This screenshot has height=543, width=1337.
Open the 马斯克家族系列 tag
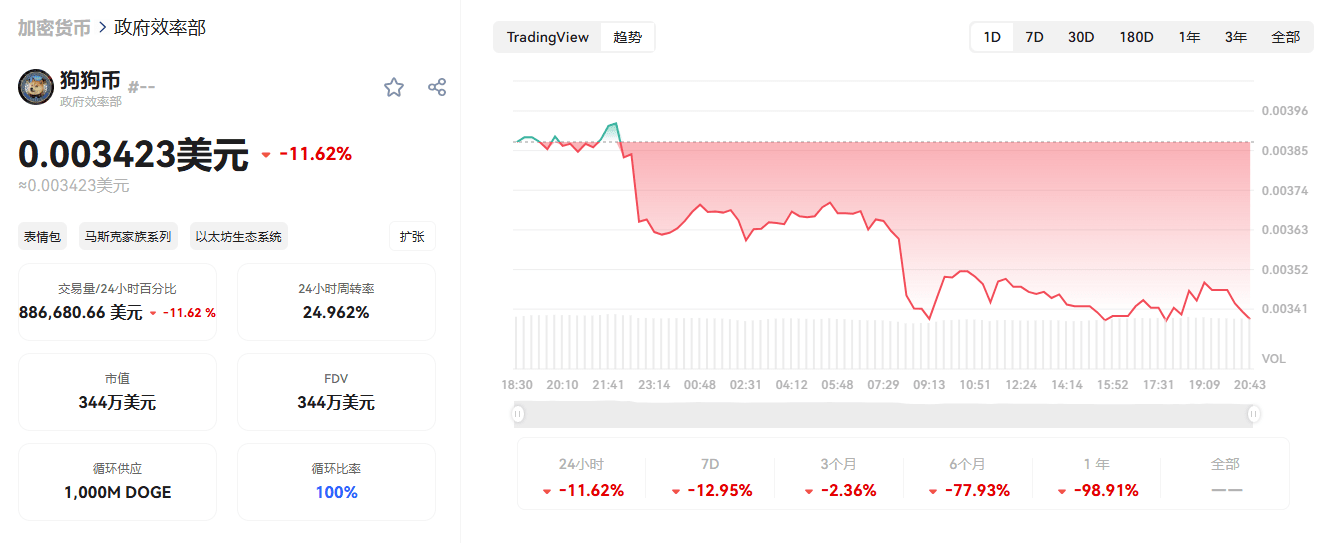tap(127, 237)
